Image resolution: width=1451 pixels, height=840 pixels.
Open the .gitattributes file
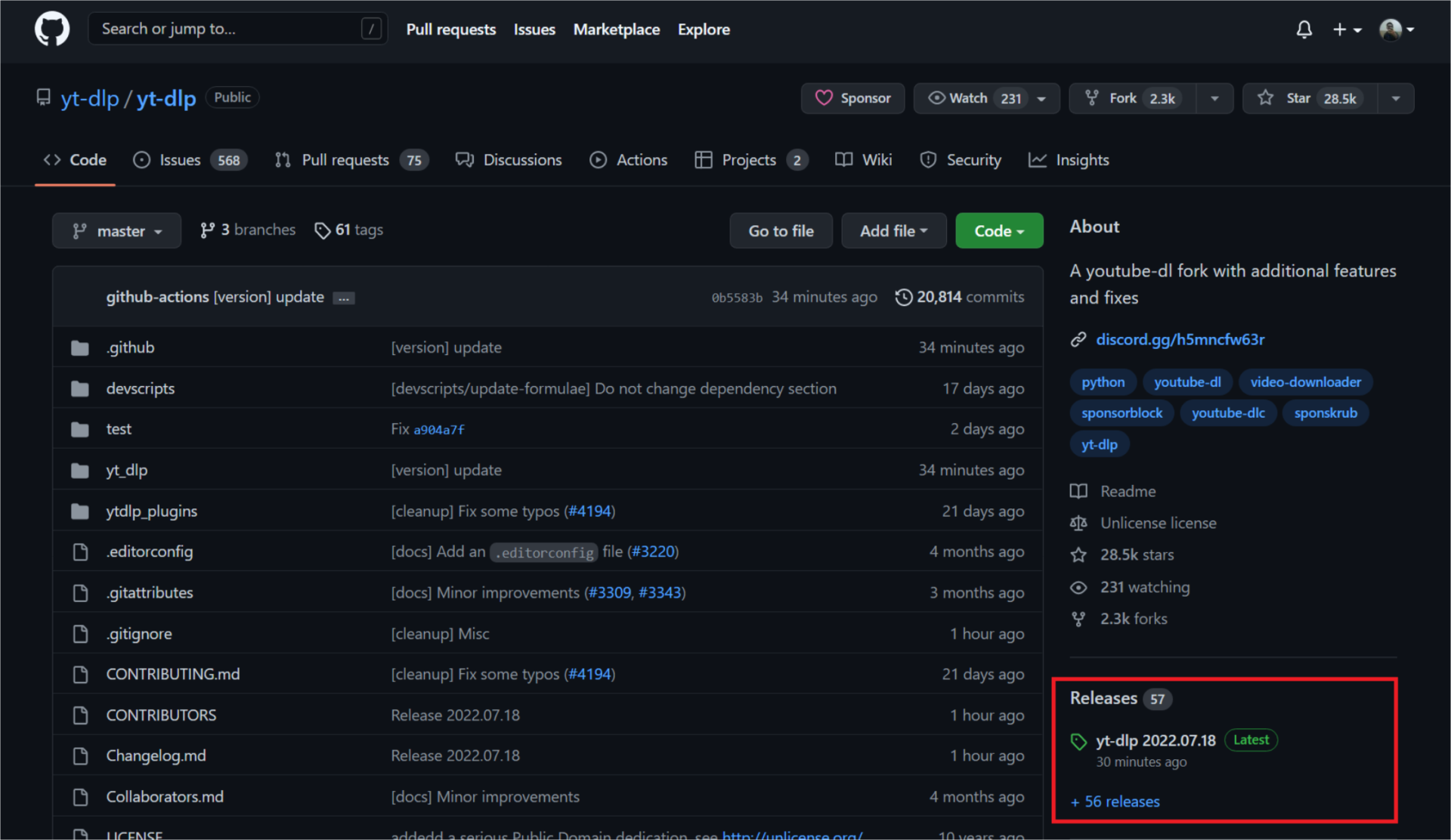(150, 593)
